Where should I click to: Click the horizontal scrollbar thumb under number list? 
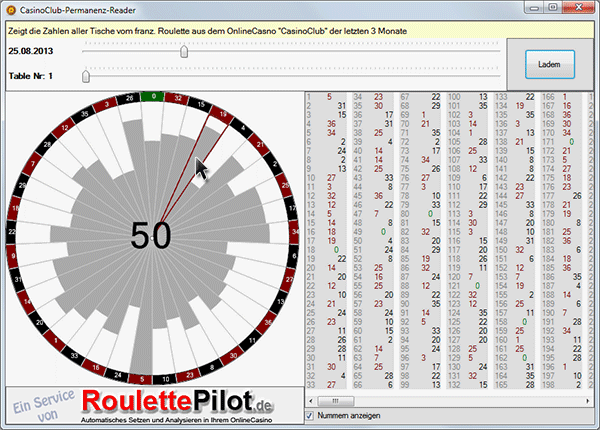coord(336,401)
